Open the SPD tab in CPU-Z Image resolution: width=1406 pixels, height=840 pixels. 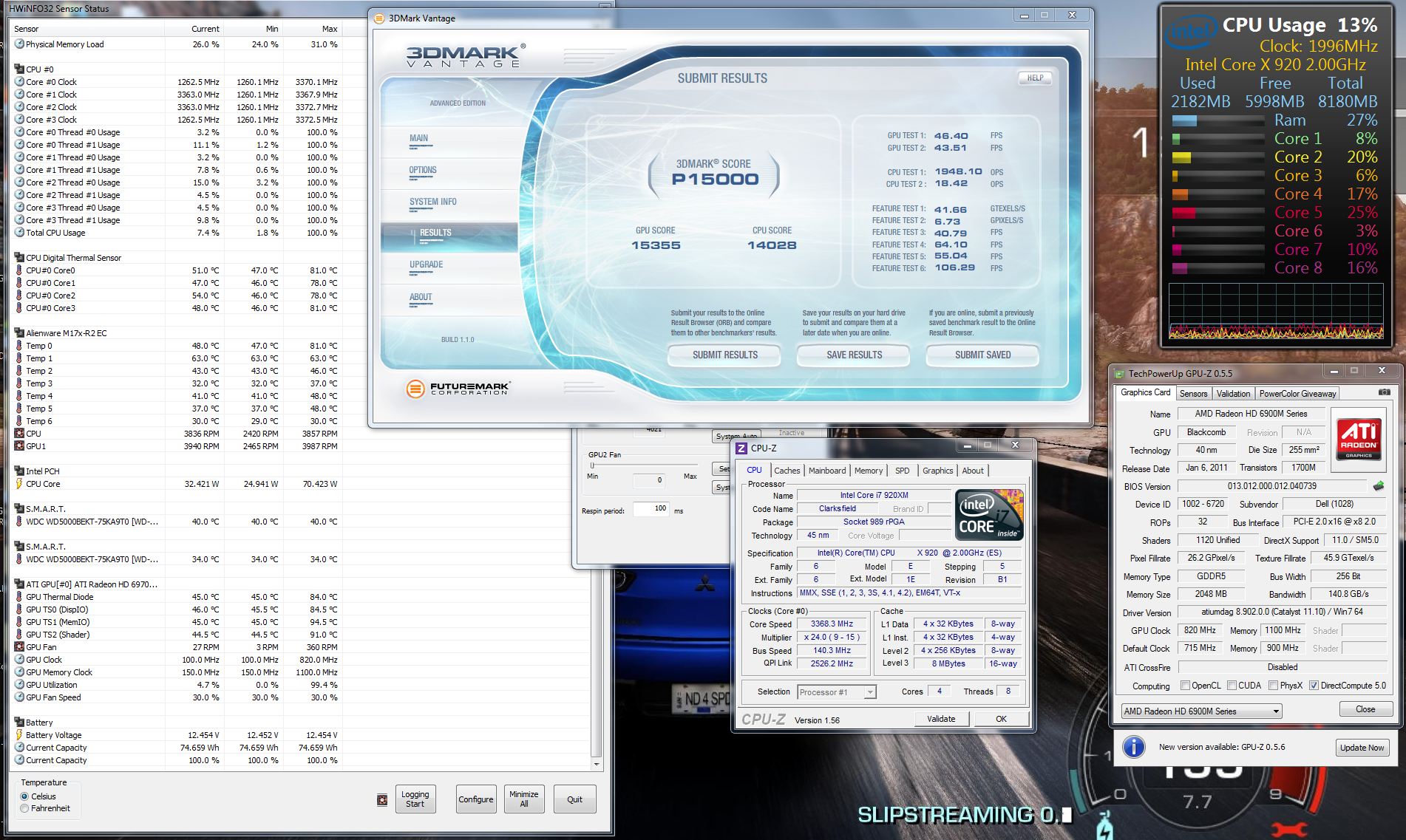tap(903, 471)
